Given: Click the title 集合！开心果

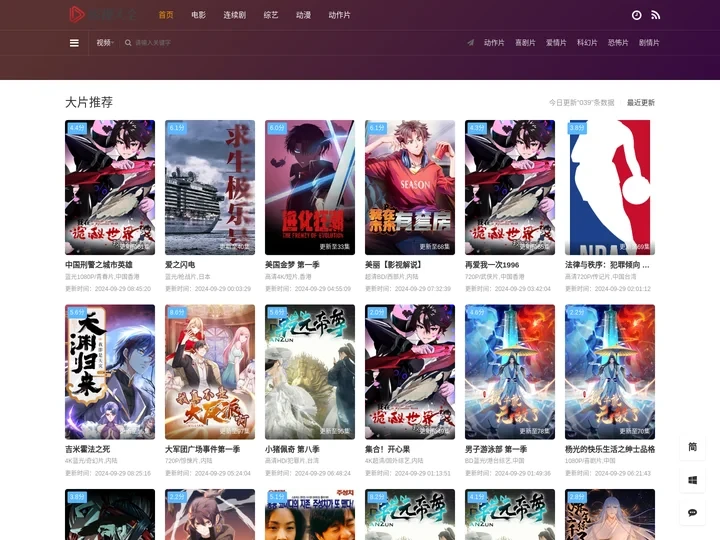Looking at the screenshot, I should pyautogui.click(x=388, y=450).
